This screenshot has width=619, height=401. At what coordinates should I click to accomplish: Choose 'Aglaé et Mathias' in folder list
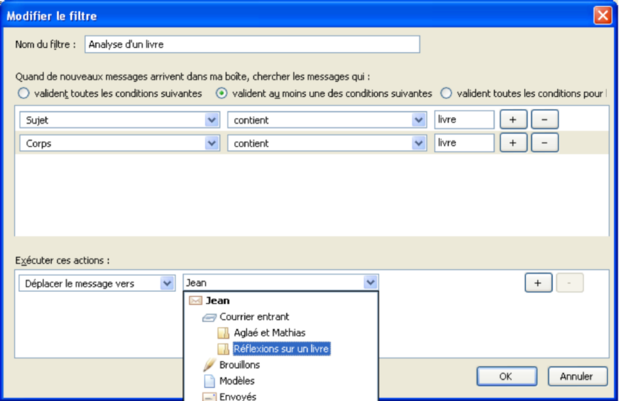270,333
